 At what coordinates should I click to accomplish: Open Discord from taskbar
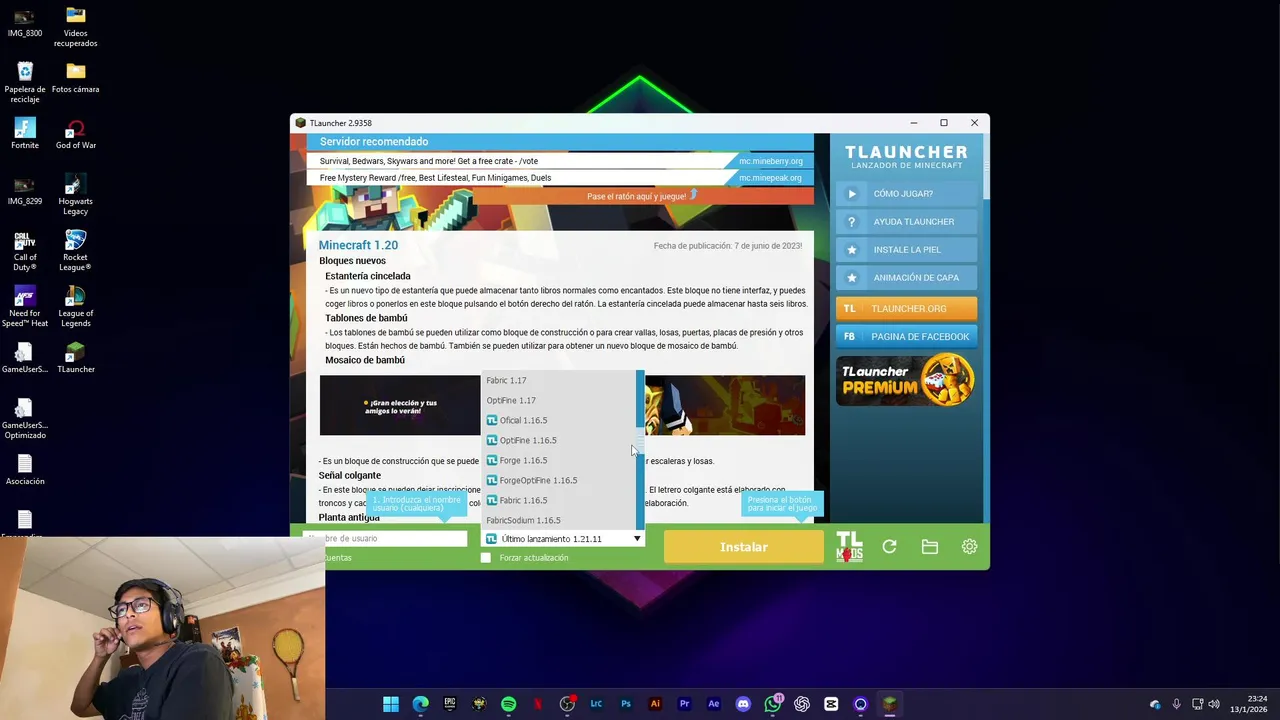pos(743,704)
